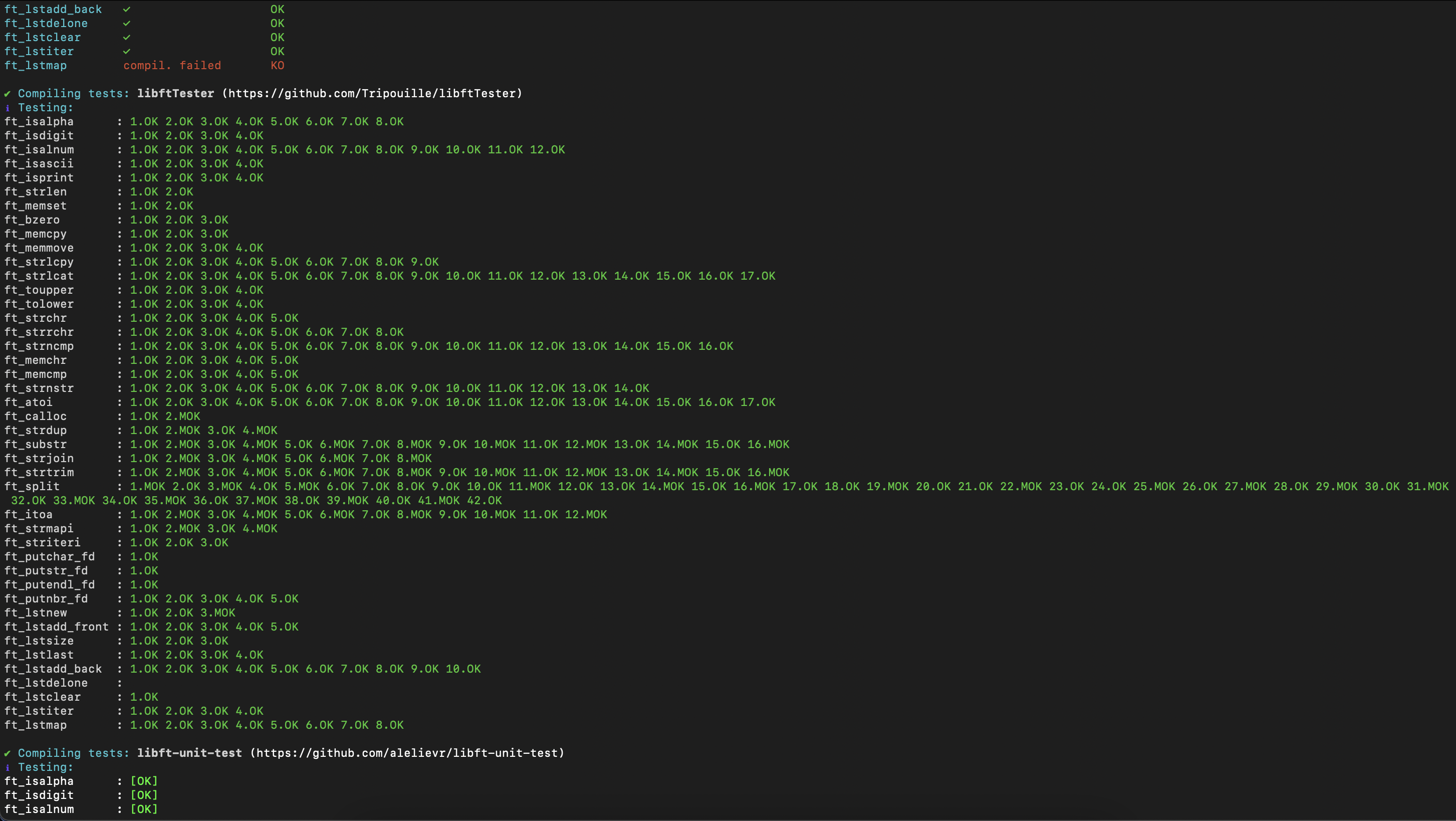Open the Tripouille/libftTester GitHub link
Image resolution: width=1456 pixels, height=821 pixels.
coord(372,93)
